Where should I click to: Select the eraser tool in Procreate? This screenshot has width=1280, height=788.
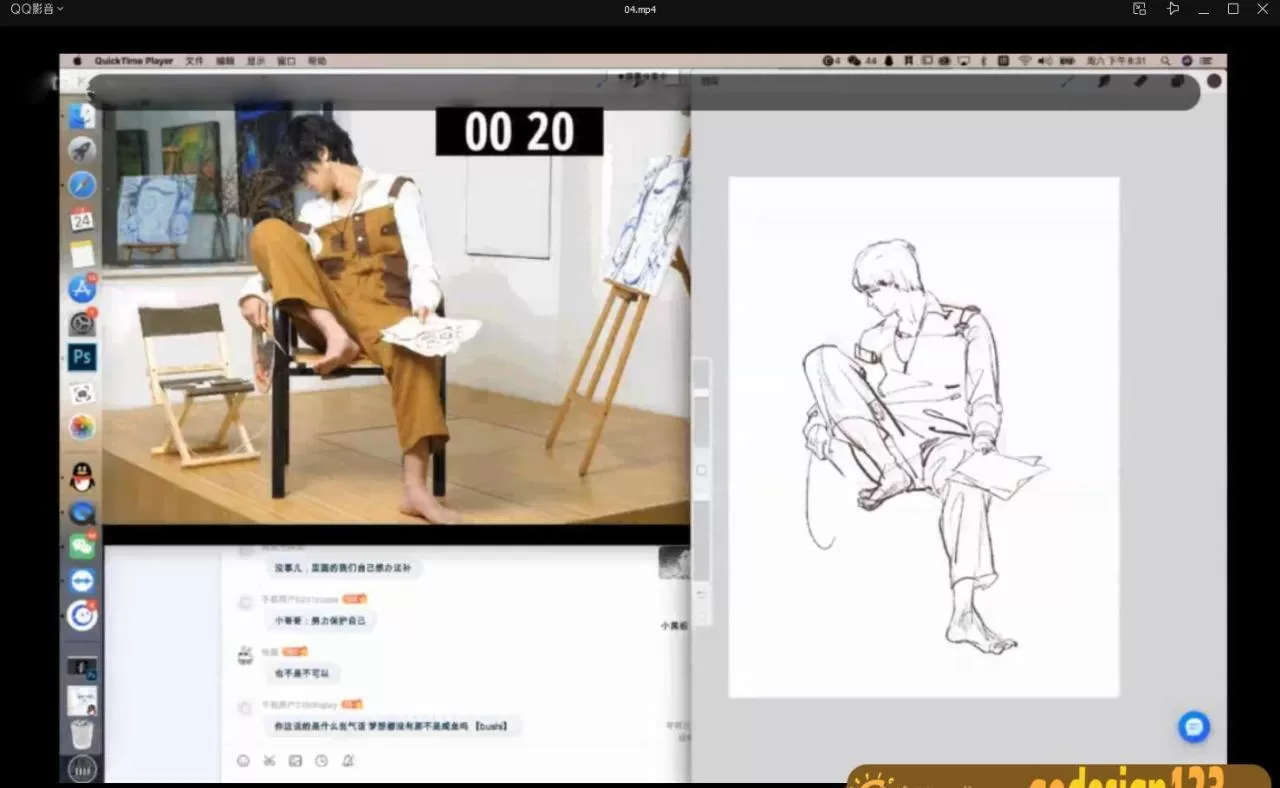pyautogui.click(x=1141, y=81)
